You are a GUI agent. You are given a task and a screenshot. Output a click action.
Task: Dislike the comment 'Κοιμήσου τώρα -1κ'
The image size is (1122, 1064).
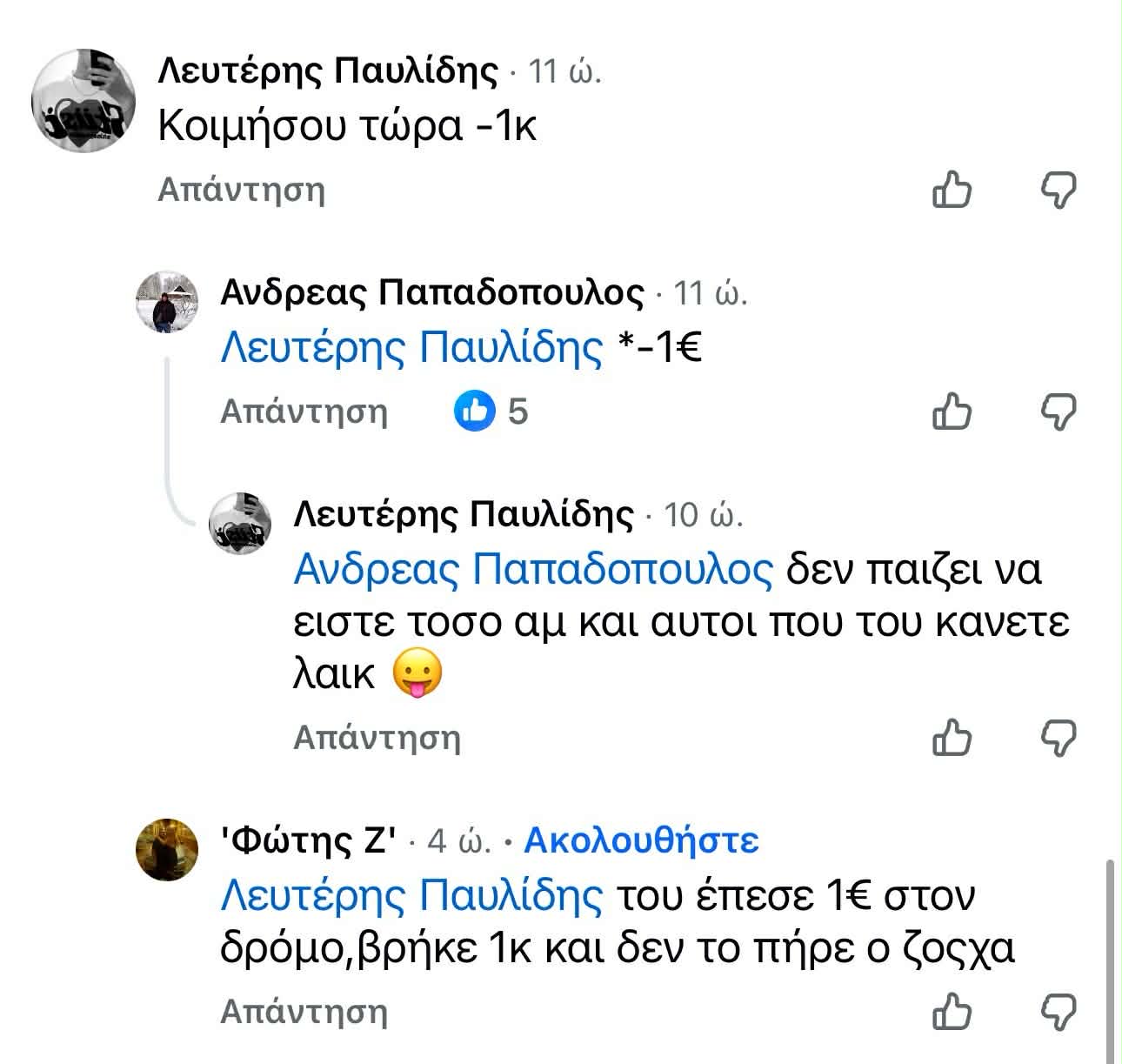click(1059, 190)
